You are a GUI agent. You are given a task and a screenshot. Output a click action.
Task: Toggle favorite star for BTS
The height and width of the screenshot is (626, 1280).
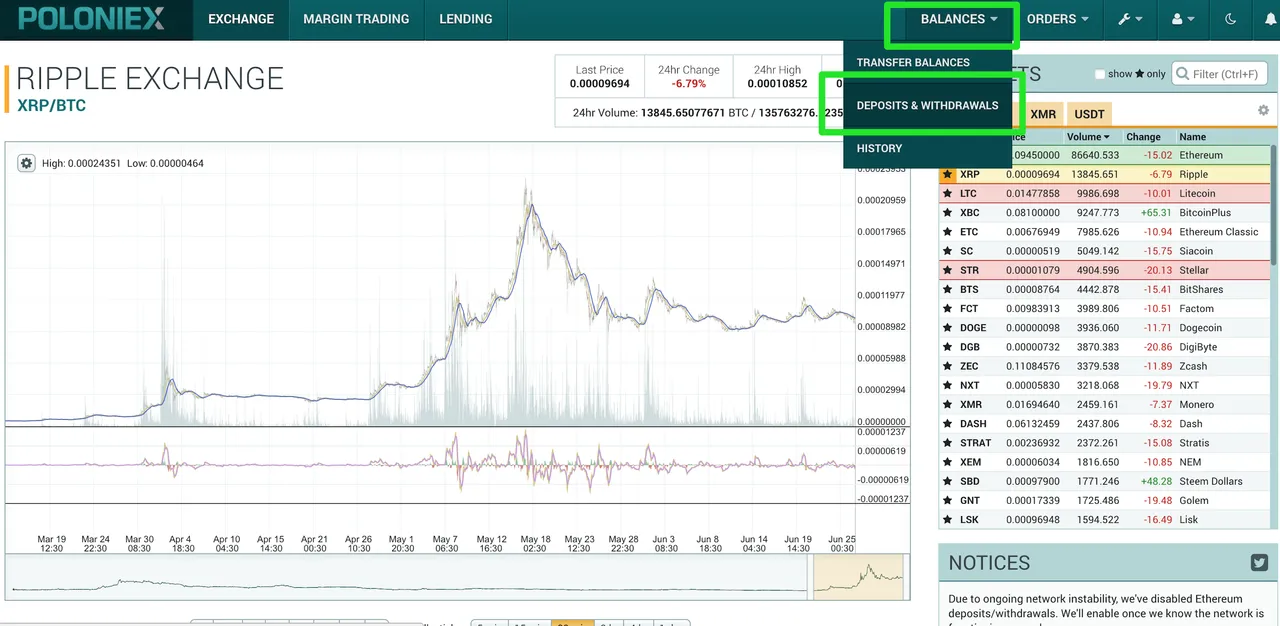(947, 289)
